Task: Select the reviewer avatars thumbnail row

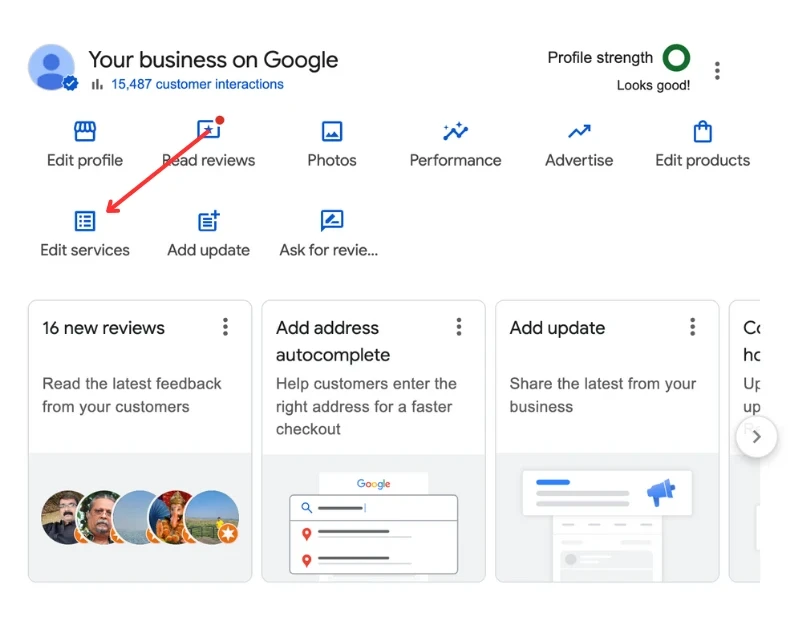Action: click(x=140, y=517)
